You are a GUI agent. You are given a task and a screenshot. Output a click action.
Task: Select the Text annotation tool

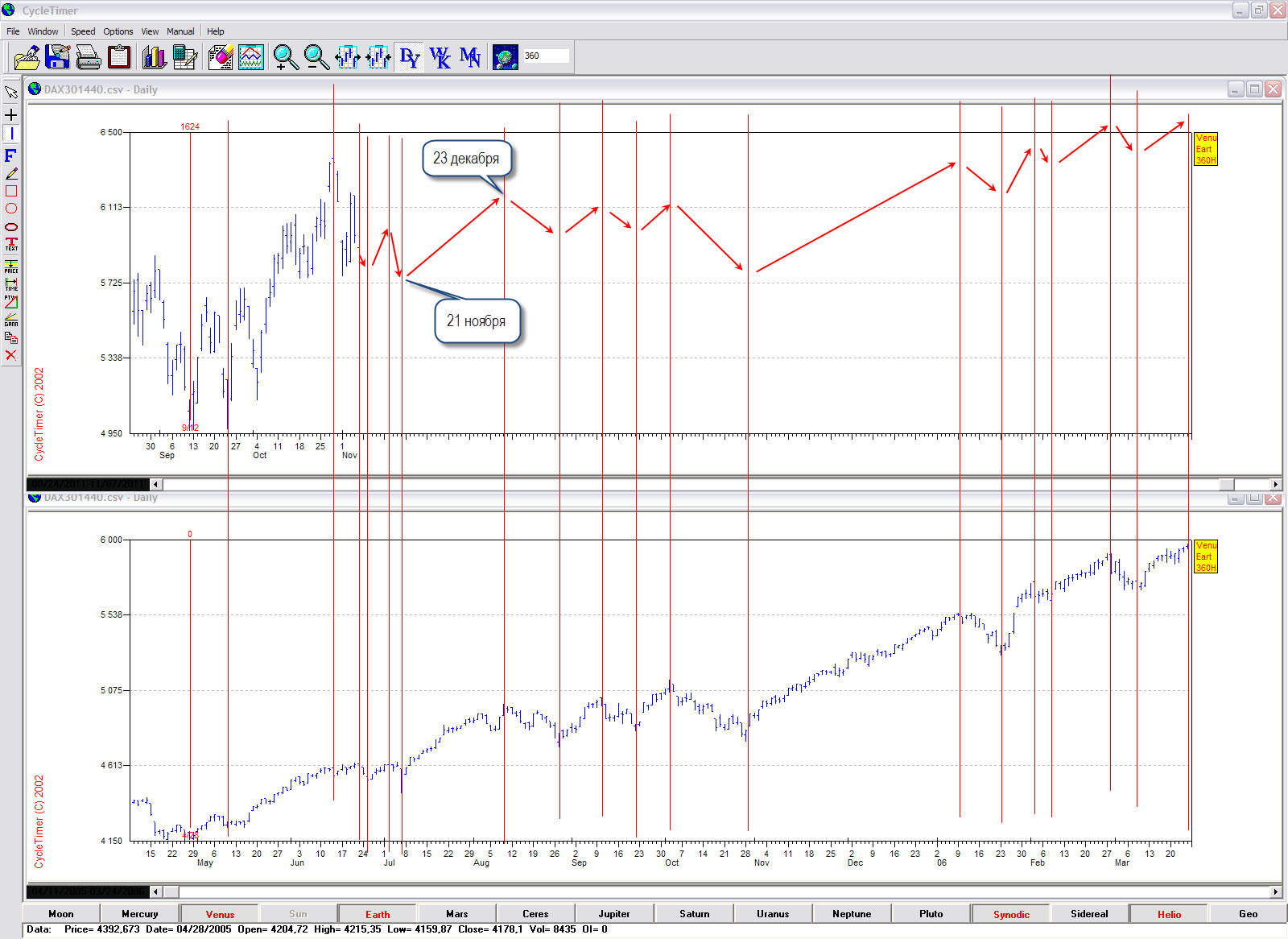pos(11,244)
